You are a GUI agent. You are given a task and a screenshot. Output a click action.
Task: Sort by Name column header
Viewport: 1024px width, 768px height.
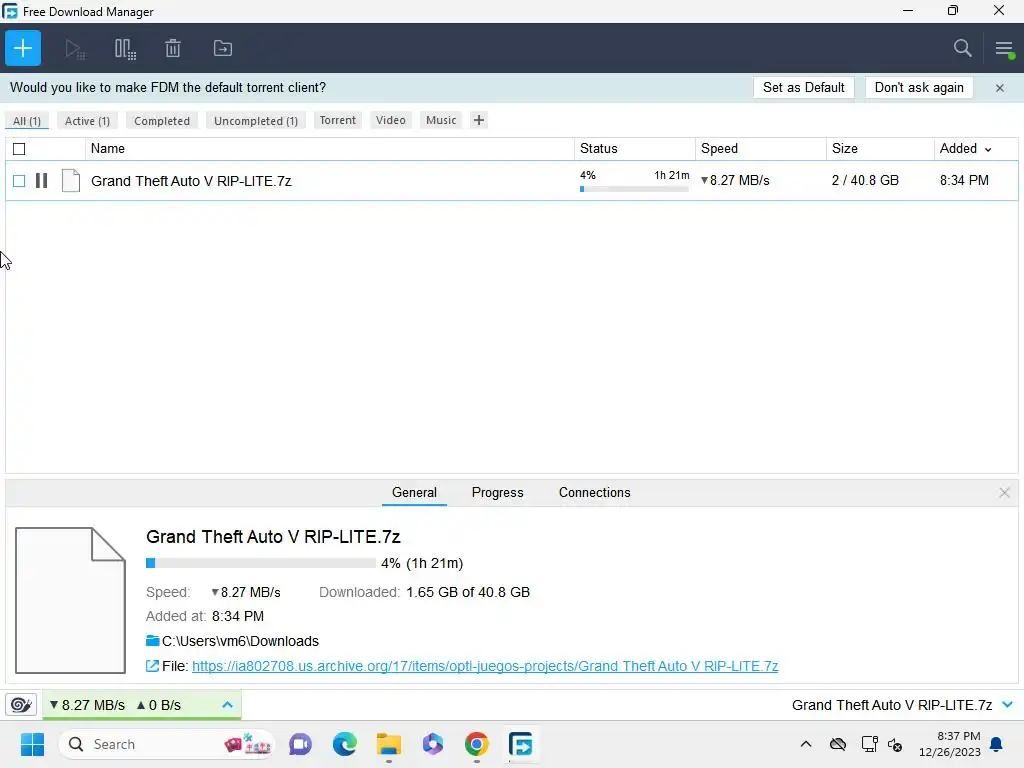pyautogui.click(x=108, y=148)
